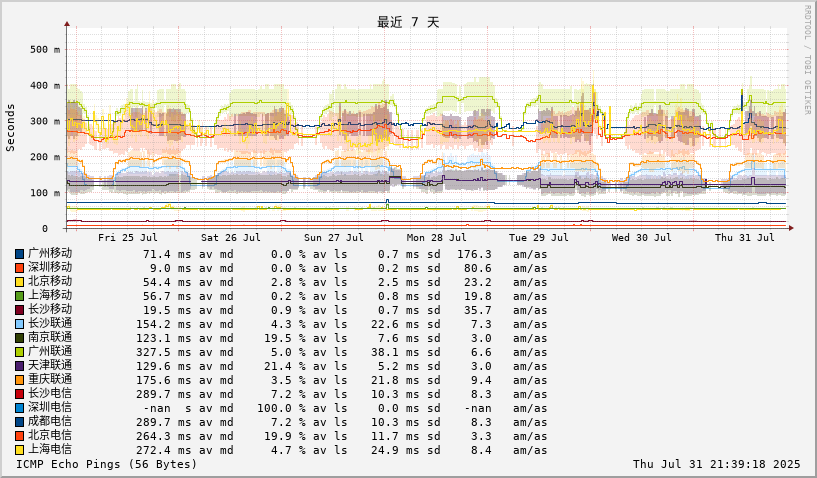
Task: Click the 南京联通 legend label
Action: pos(50,337)
